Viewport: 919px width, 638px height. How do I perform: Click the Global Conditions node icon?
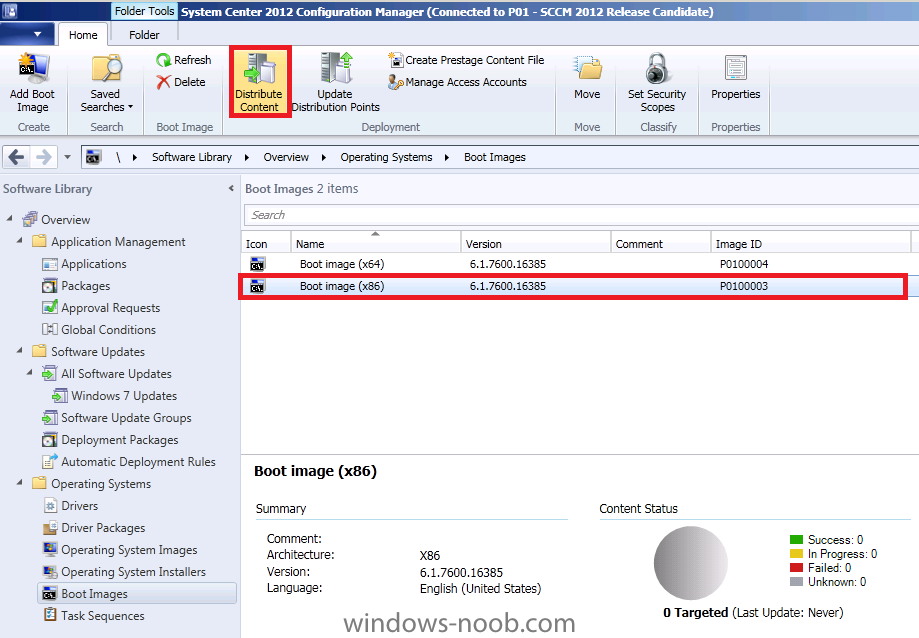click(50, 330)
